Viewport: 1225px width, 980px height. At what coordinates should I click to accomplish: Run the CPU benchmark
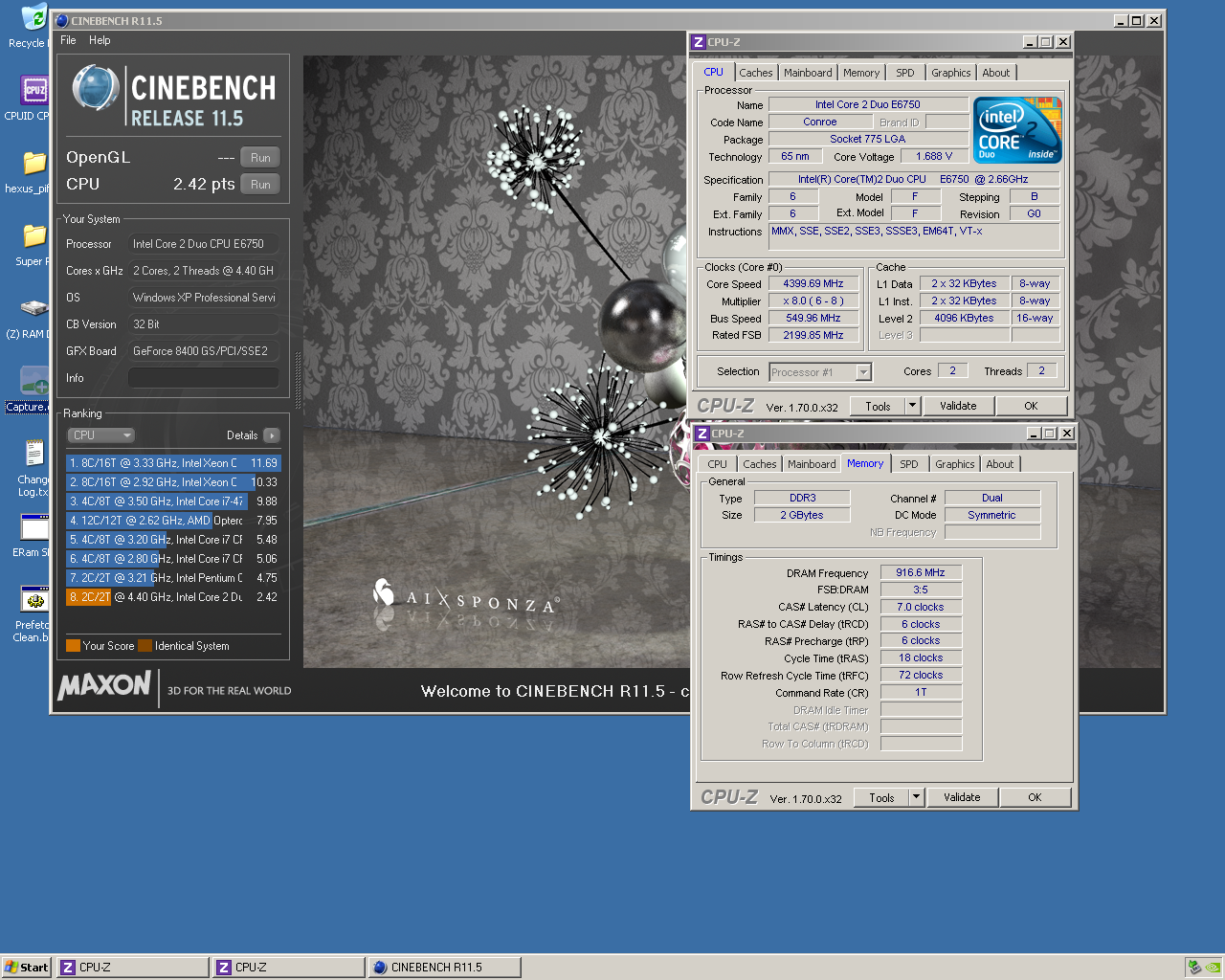click(x=260, y=185)
